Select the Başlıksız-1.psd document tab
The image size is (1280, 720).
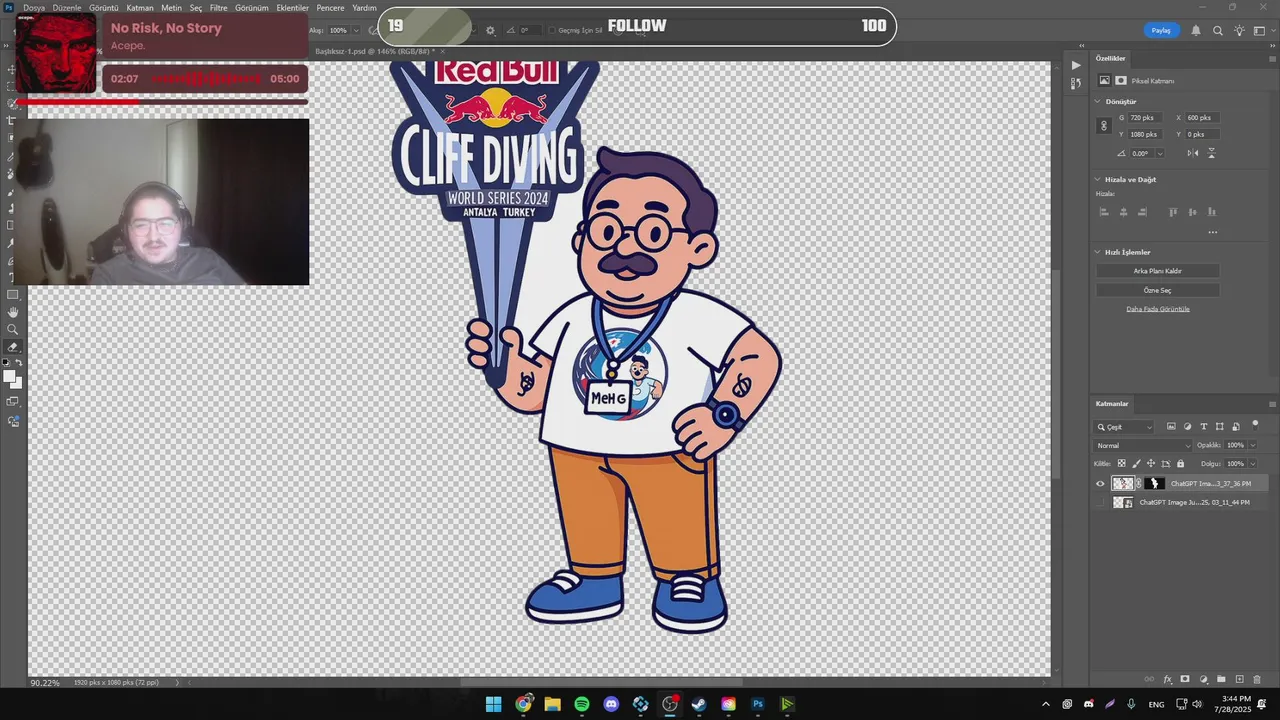click(x=375, y=51)
